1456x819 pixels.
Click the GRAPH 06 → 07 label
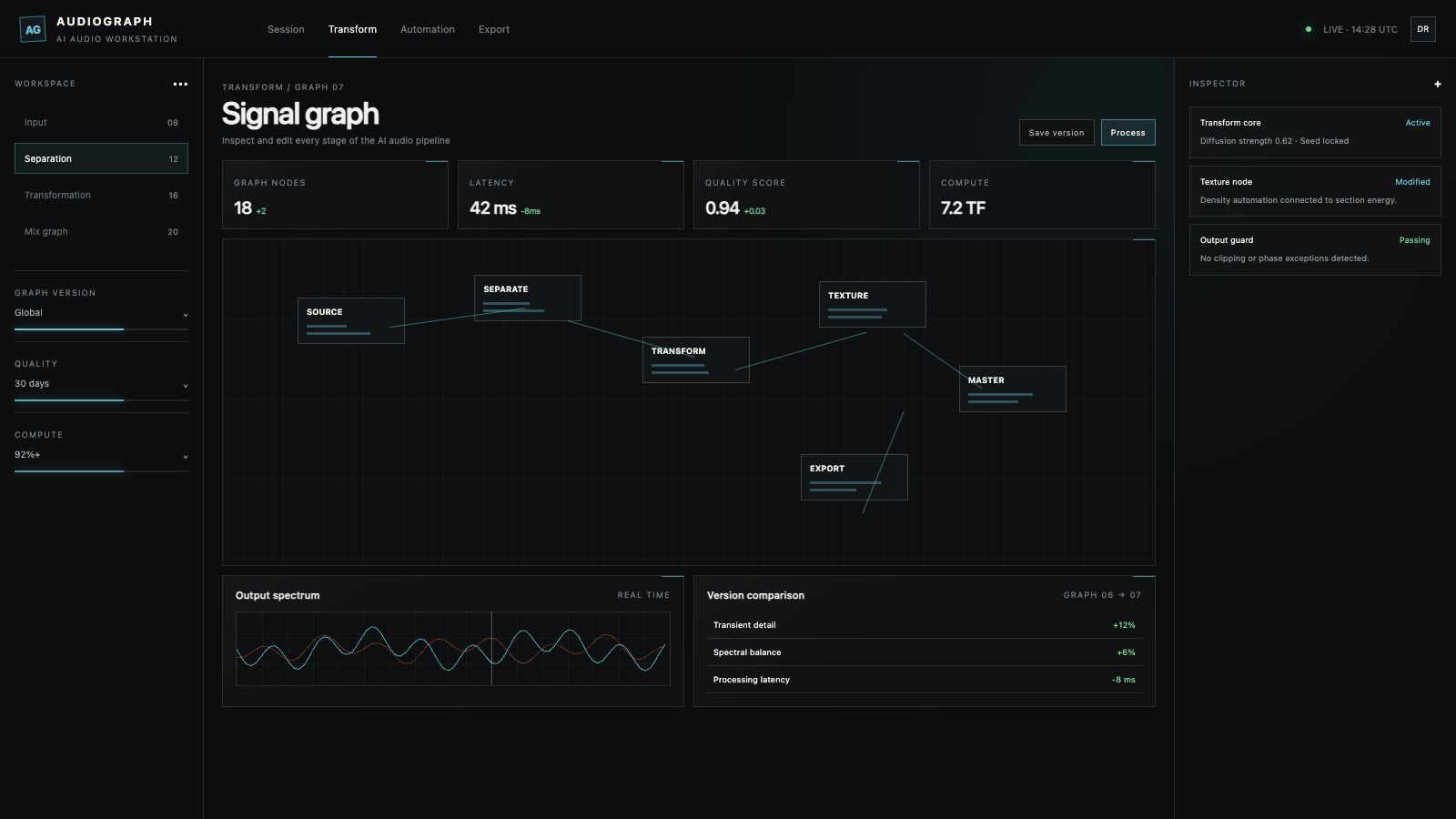point(1102,595)
